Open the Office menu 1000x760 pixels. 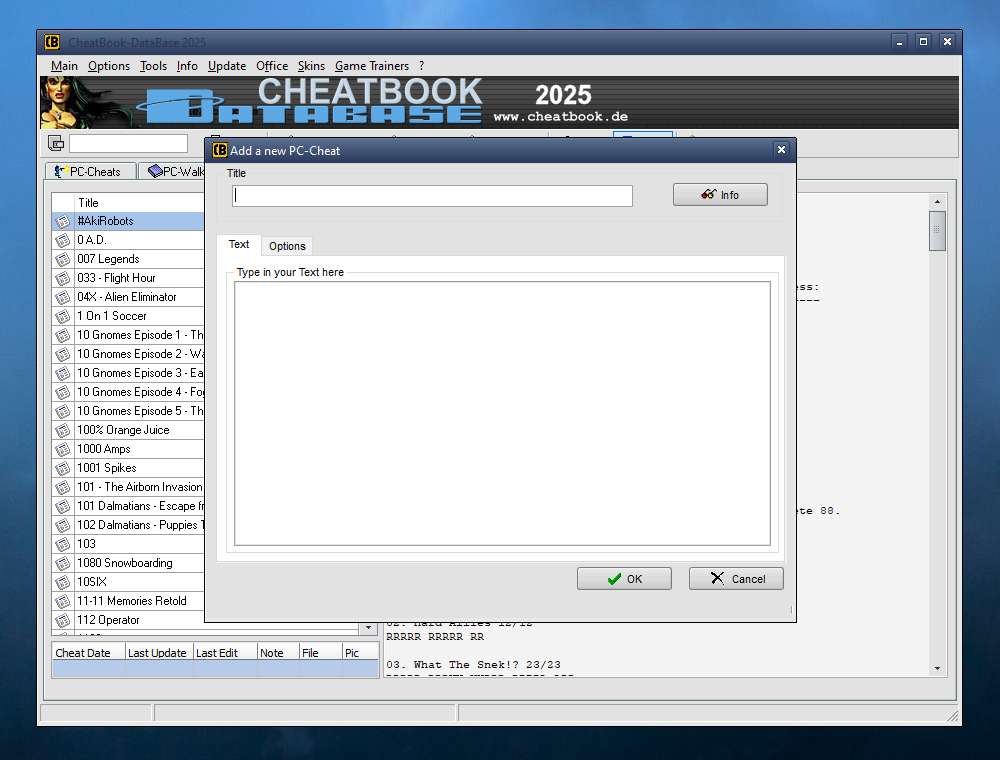click(272, 66)
